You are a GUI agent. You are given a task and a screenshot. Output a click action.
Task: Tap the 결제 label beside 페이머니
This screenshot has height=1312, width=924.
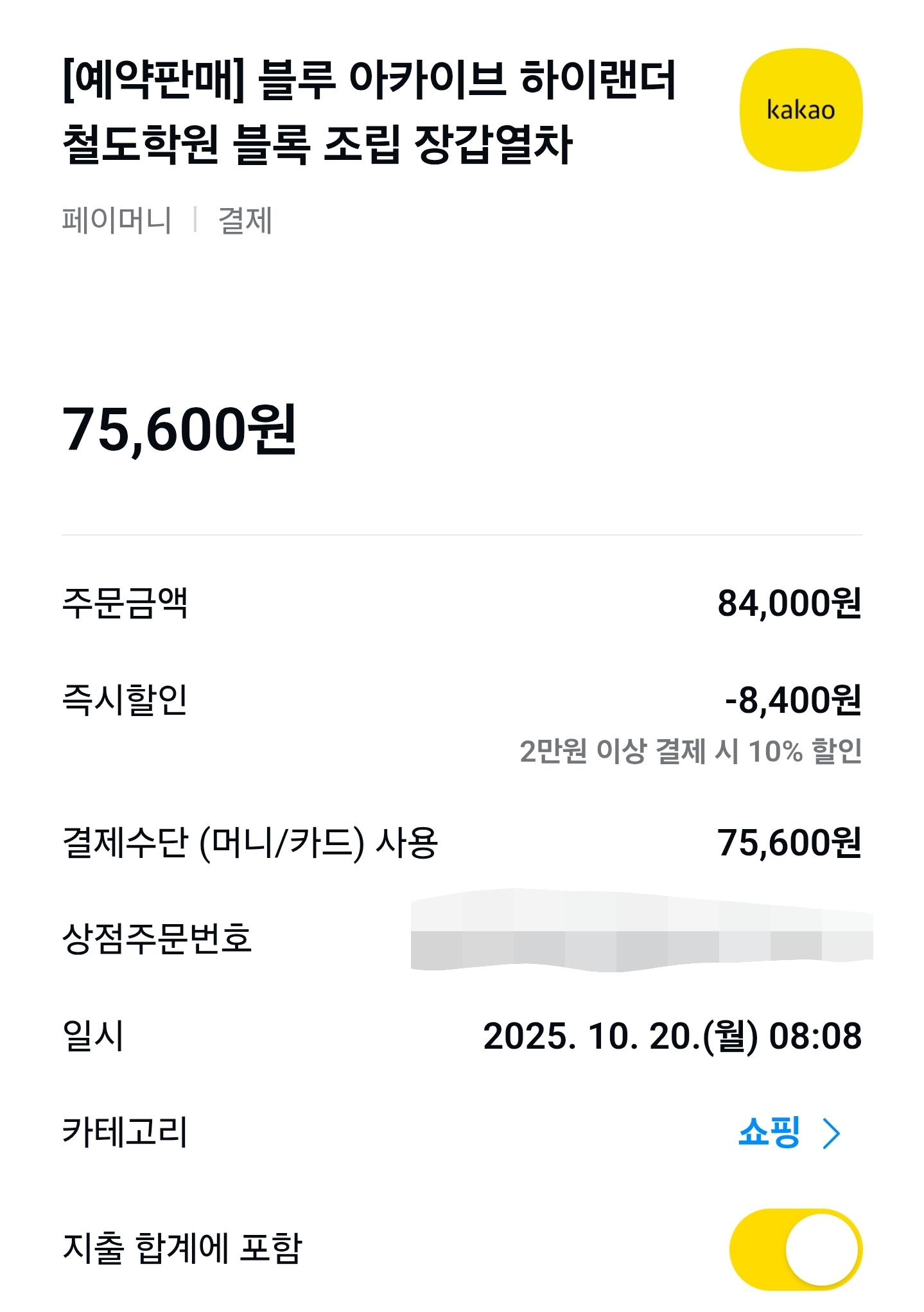click(x=245, y=220)
